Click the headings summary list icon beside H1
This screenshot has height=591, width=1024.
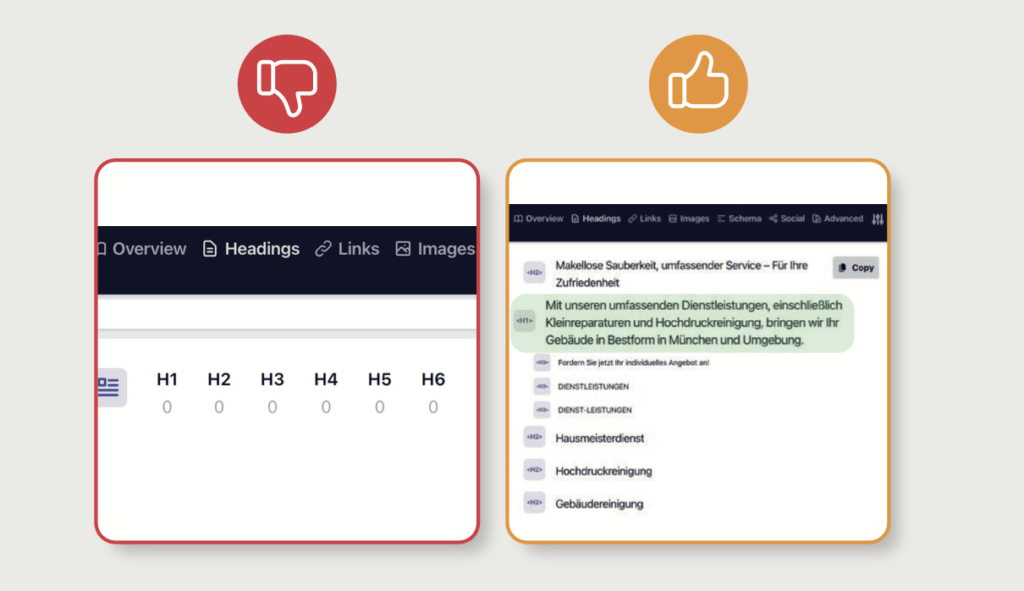[110, 387]
